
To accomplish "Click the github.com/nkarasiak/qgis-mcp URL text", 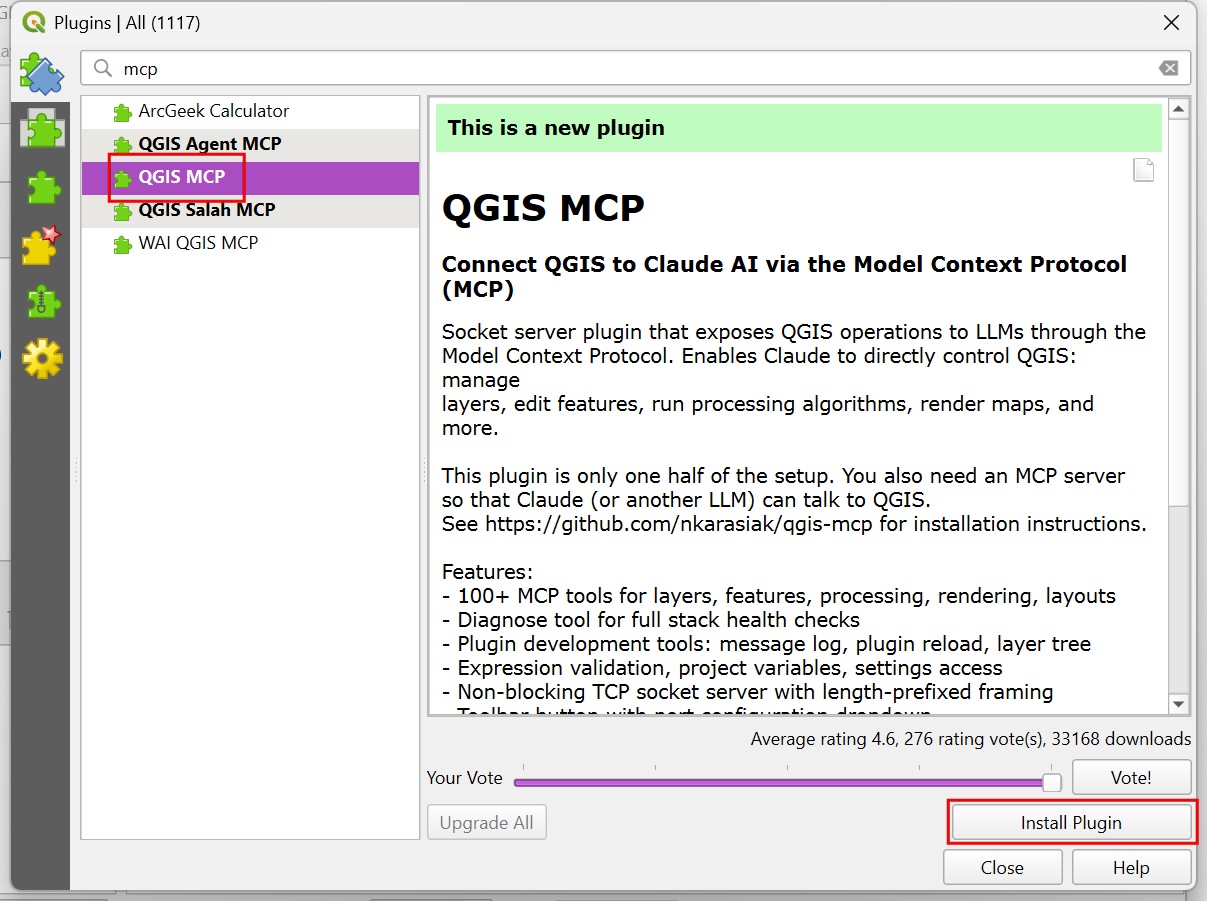I will (680, 524).
